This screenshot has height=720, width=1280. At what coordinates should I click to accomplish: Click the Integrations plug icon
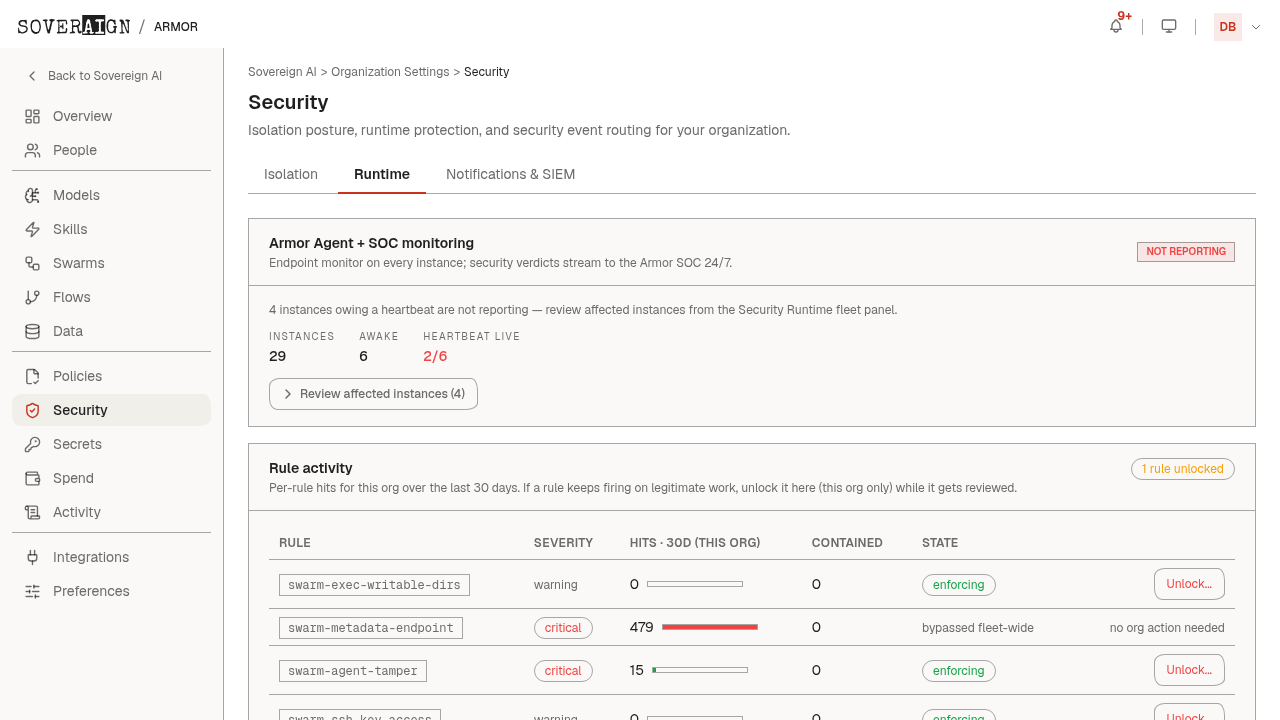[x=33, y=557]
